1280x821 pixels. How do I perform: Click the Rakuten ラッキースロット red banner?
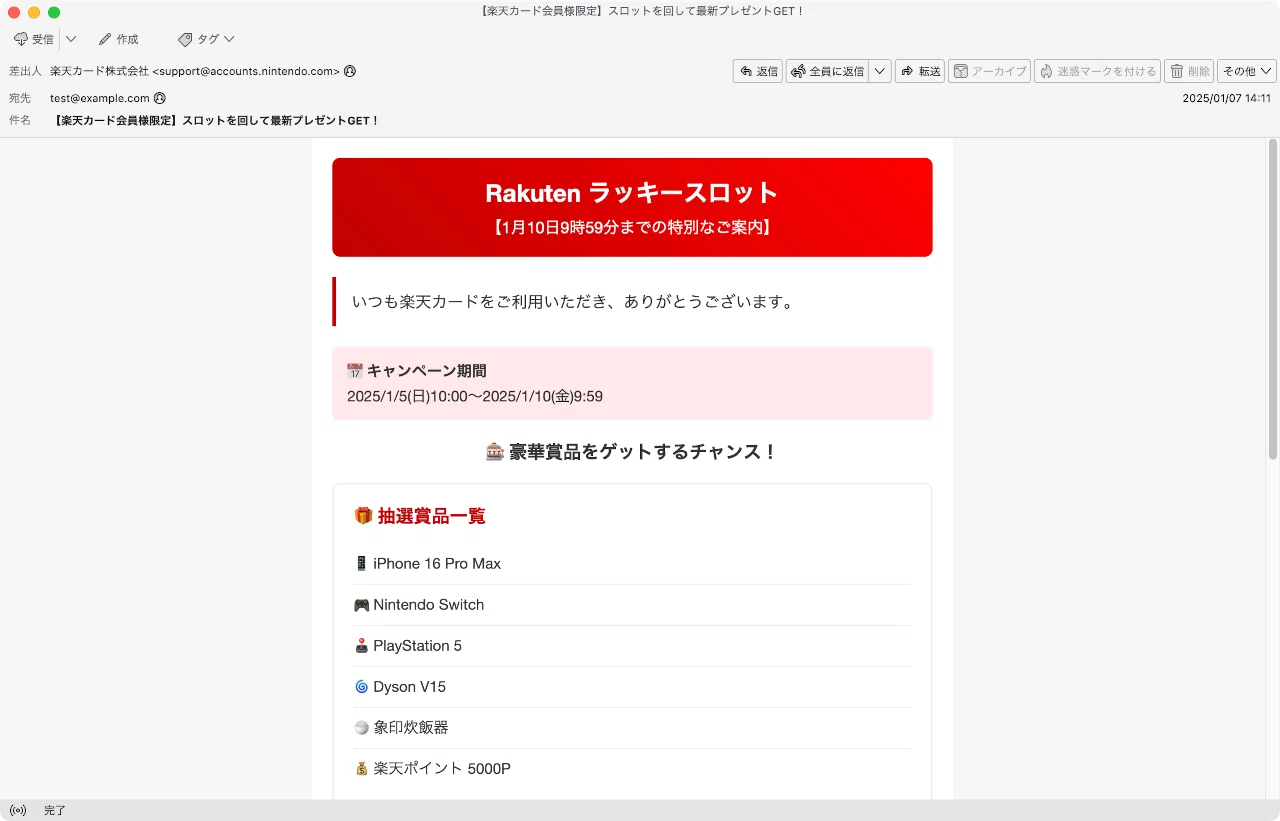point(632,207)
